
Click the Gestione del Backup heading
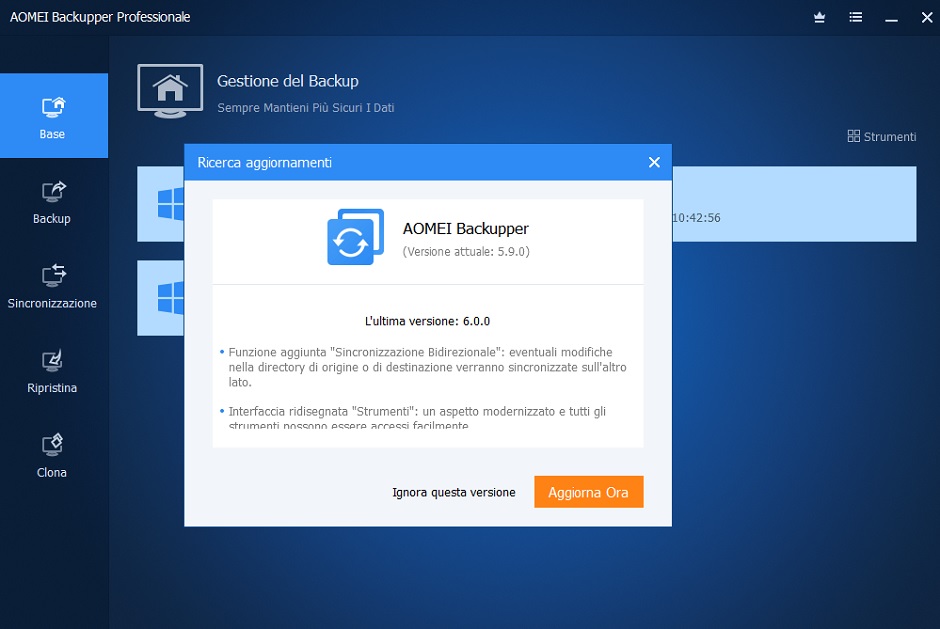[288, 81]
